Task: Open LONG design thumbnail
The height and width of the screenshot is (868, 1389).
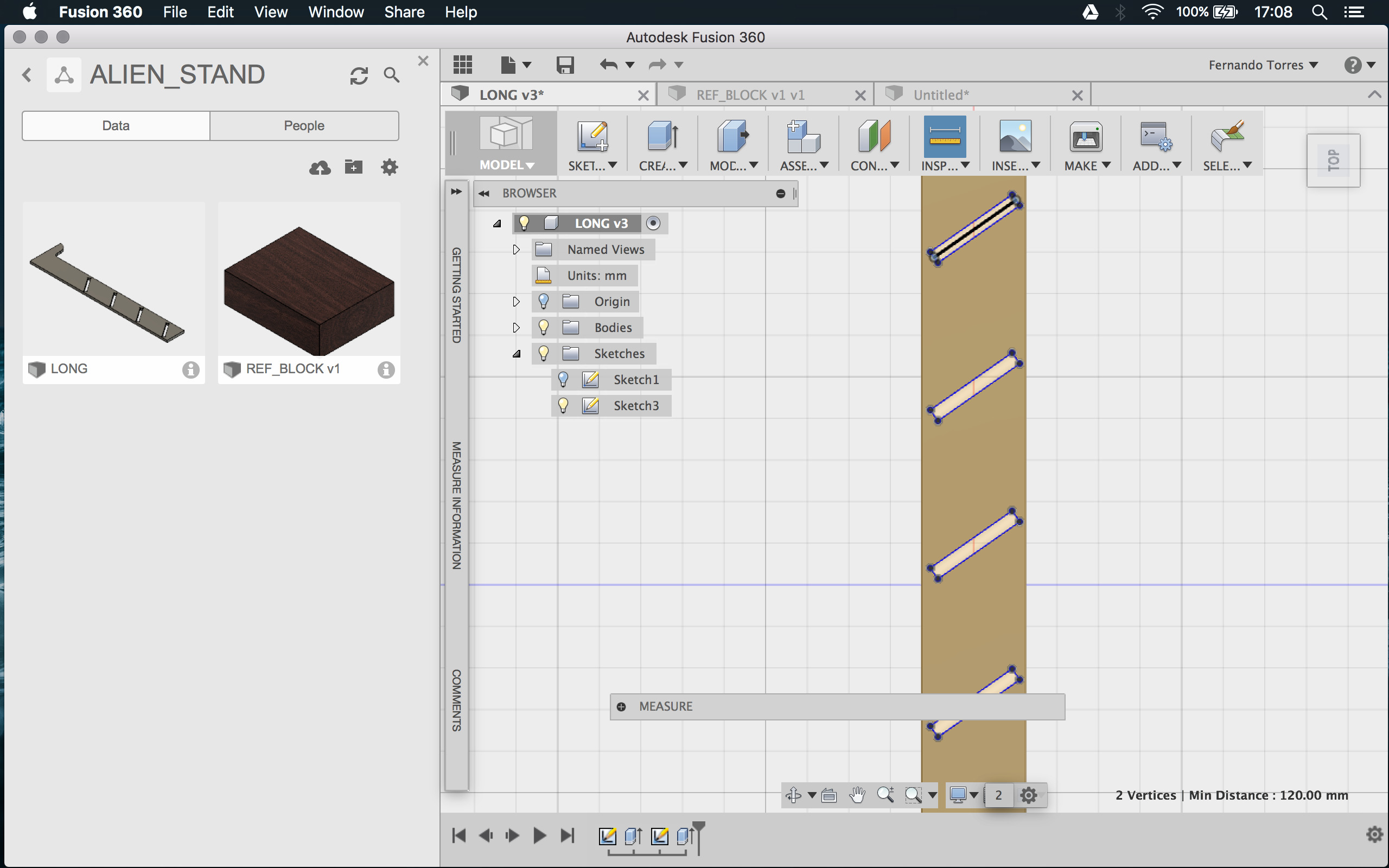Action: pos(113,279)
